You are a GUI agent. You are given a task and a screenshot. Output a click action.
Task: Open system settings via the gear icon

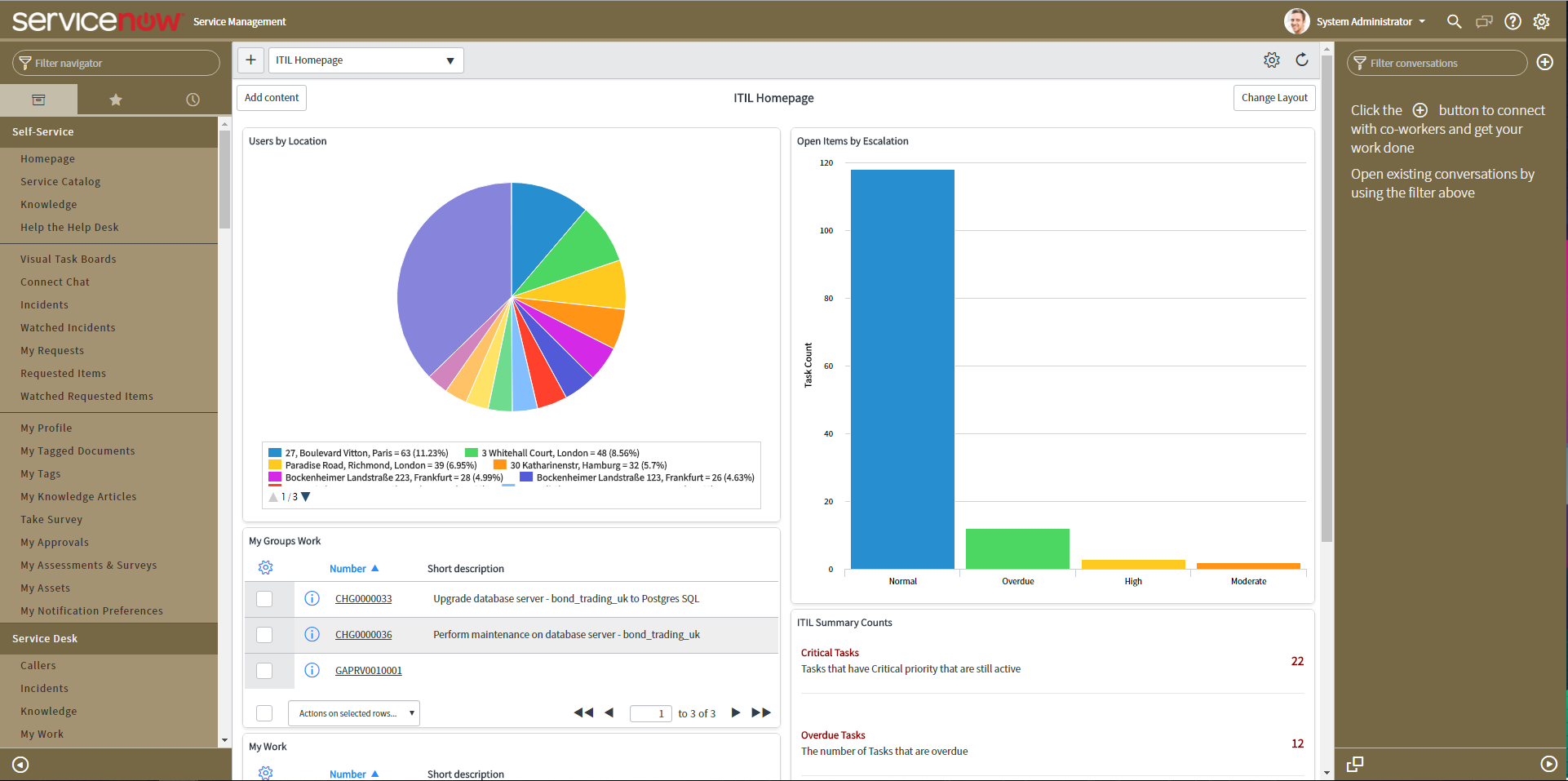coord(1542,21)
